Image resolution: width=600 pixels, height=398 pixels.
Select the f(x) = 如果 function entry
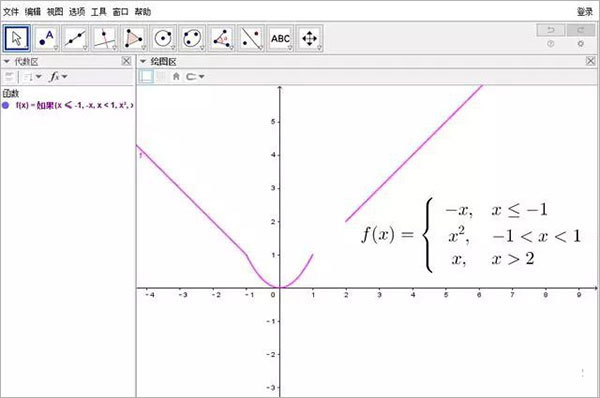coord(75,105)
